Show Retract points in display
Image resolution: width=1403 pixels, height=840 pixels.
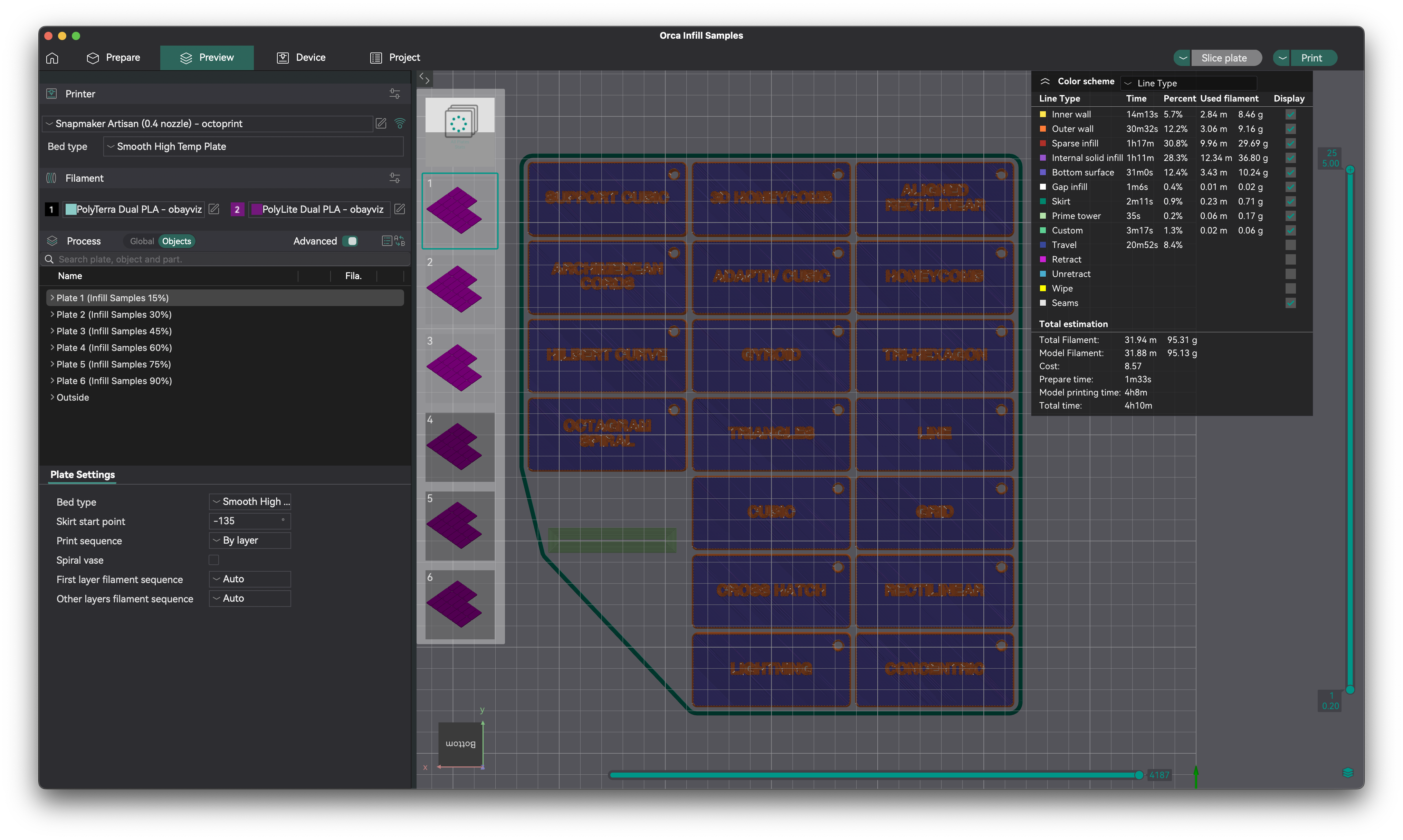pos(1290,259)
